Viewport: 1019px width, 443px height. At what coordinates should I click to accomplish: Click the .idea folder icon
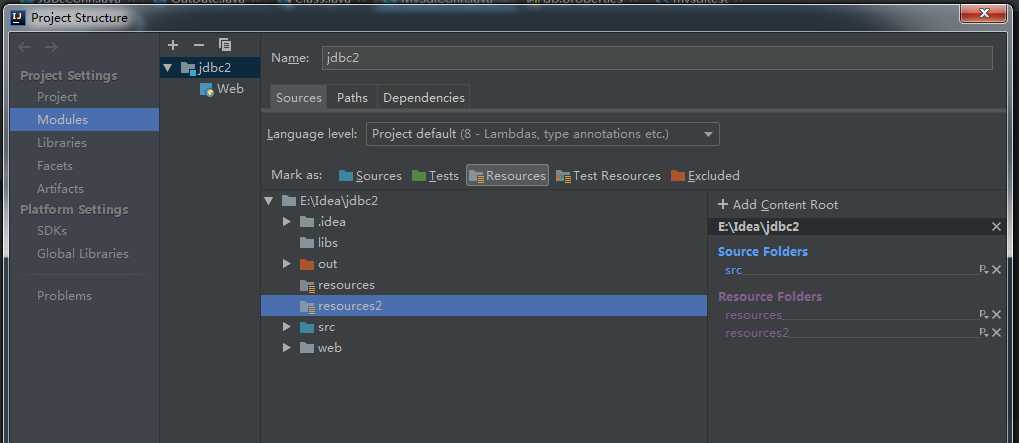(x=307, y=222)
